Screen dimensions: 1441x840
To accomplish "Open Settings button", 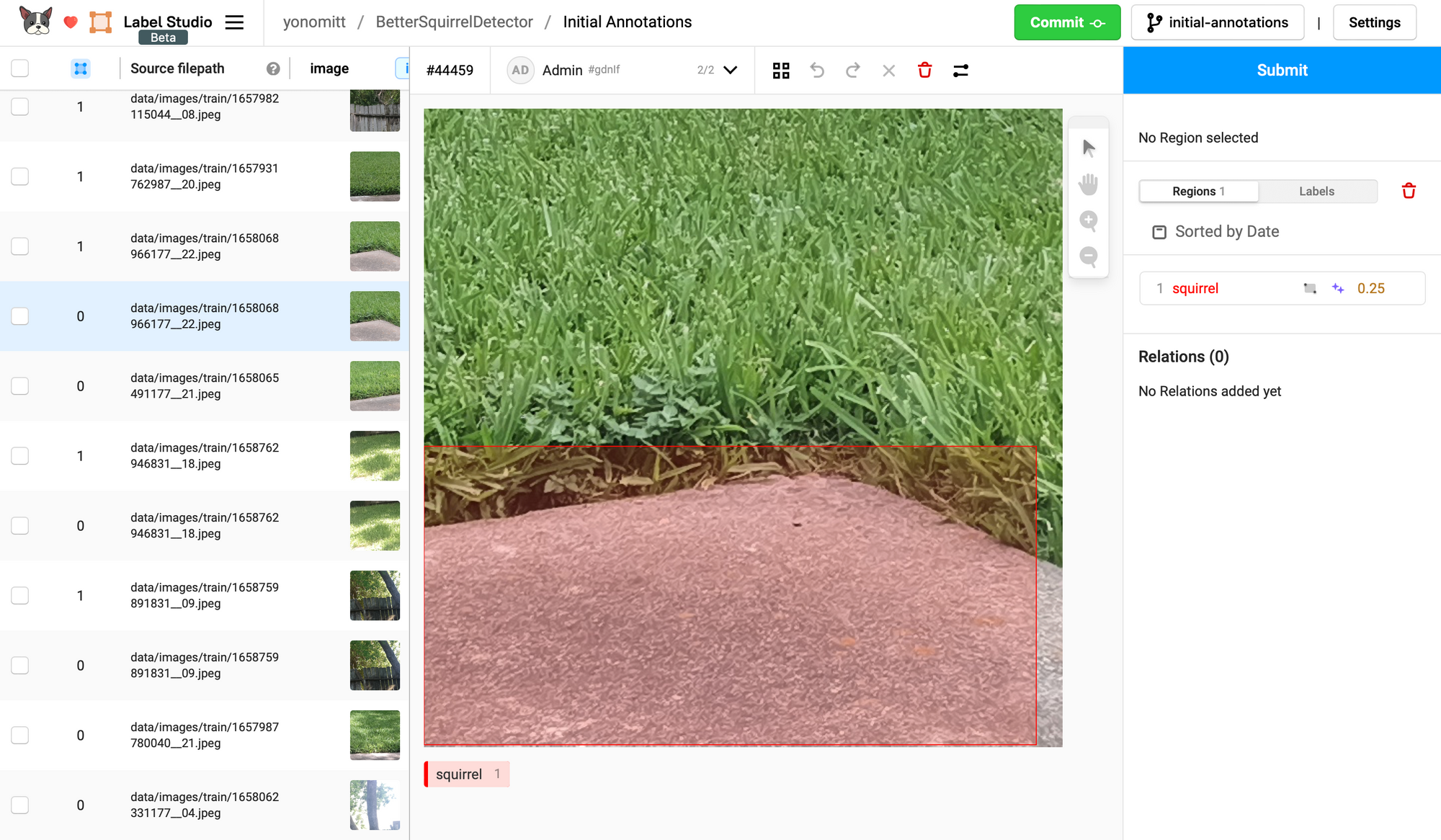I will pyautogui.click(x=1375, y=22).
